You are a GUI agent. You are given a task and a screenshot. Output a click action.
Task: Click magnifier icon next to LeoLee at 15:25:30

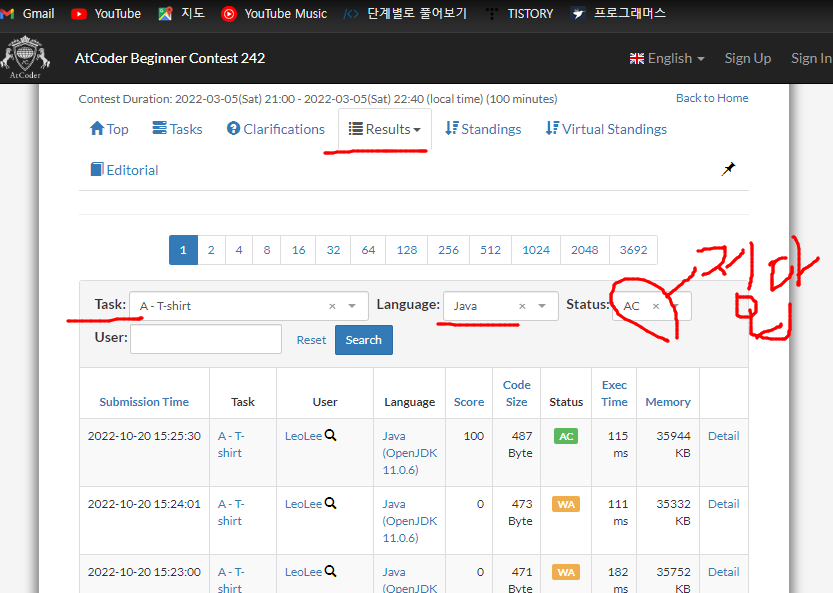tap(330, 435)
